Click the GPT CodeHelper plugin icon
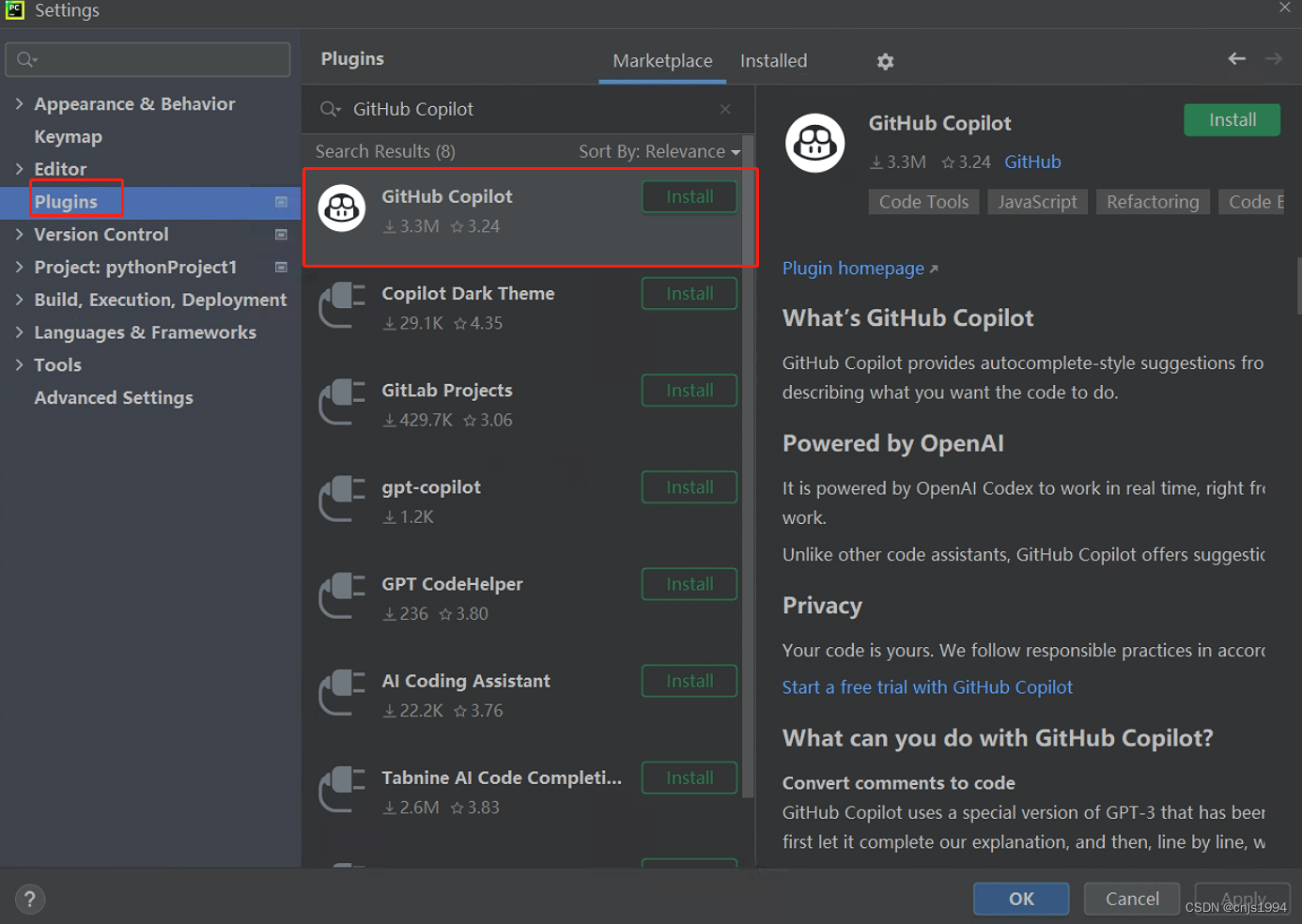The image size is (1302, 924). (342, 594)
